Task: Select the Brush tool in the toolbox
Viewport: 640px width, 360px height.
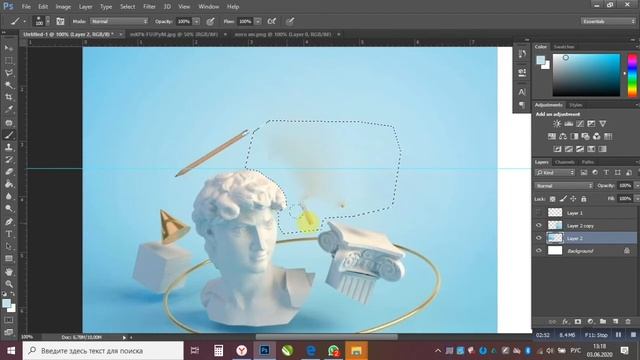Action: point(9,135)
